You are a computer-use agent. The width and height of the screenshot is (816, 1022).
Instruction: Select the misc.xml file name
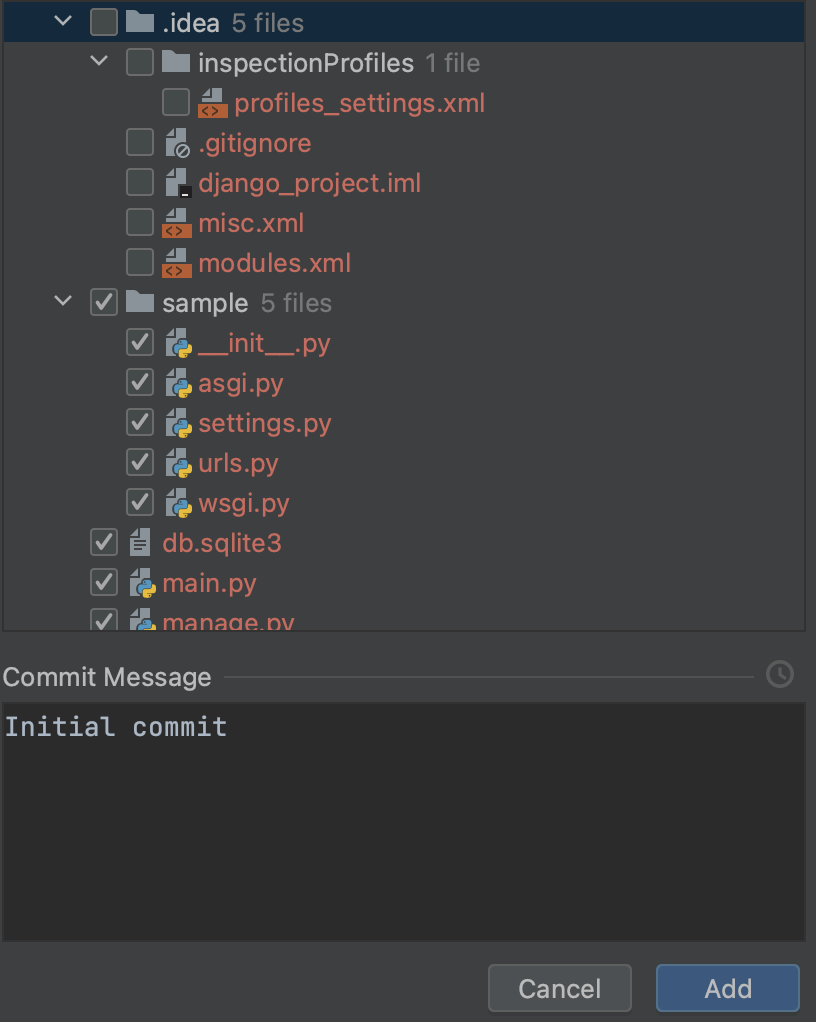tap(251, 223)
